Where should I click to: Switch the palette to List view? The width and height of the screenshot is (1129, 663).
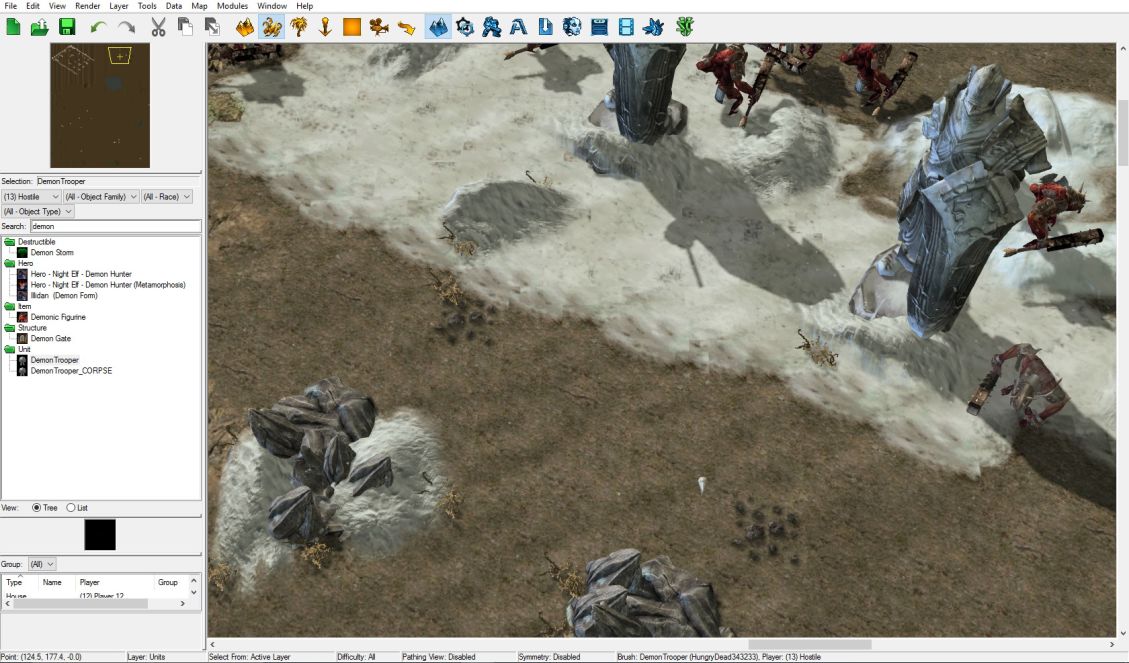71,508
